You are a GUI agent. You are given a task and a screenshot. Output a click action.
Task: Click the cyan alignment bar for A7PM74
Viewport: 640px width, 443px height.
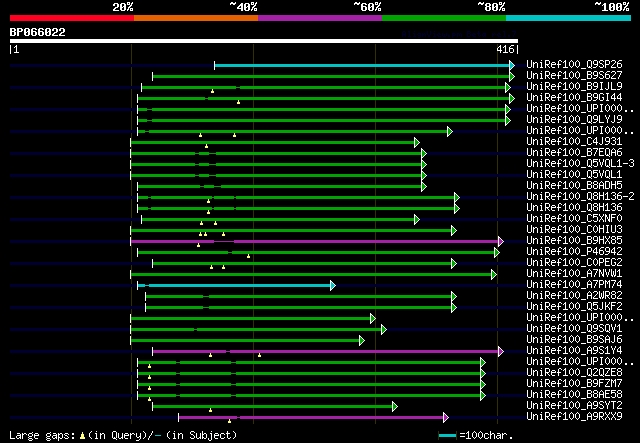tap(234, 286)
